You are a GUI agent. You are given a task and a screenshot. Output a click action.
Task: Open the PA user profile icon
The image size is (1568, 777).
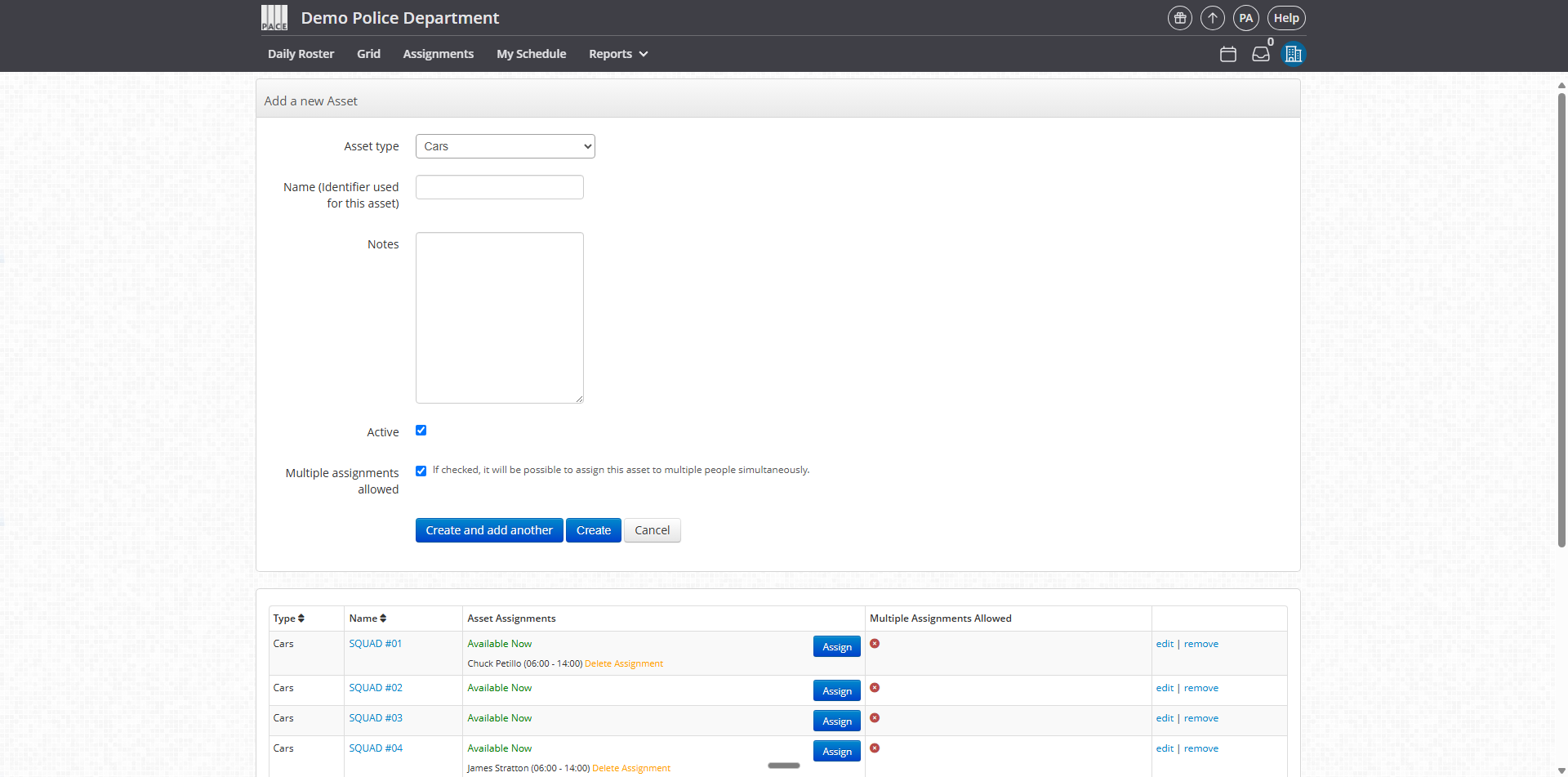(1245, 18)
